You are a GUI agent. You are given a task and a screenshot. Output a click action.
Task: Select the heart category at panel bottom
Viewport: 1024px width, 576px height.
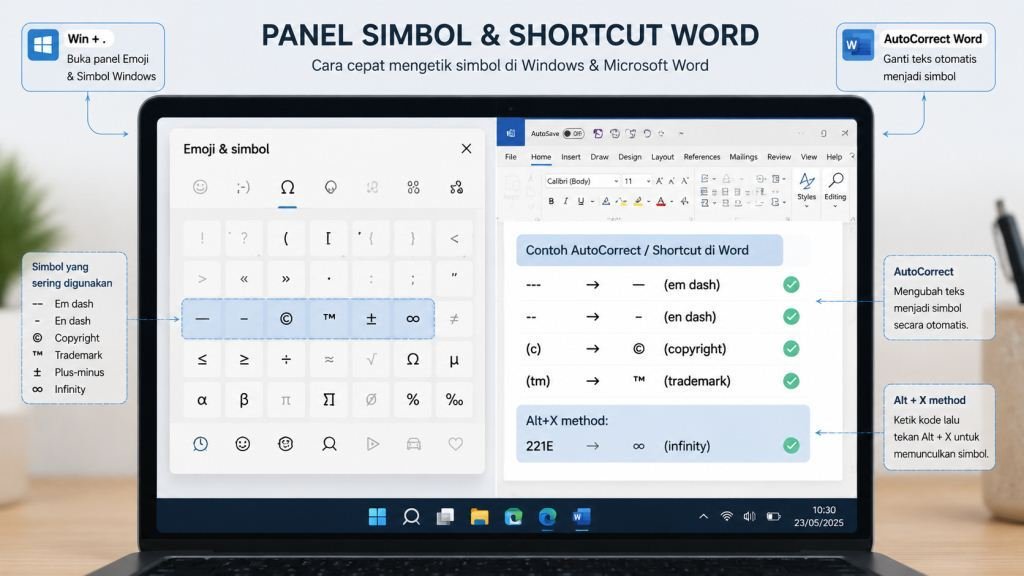click(455, 444)
